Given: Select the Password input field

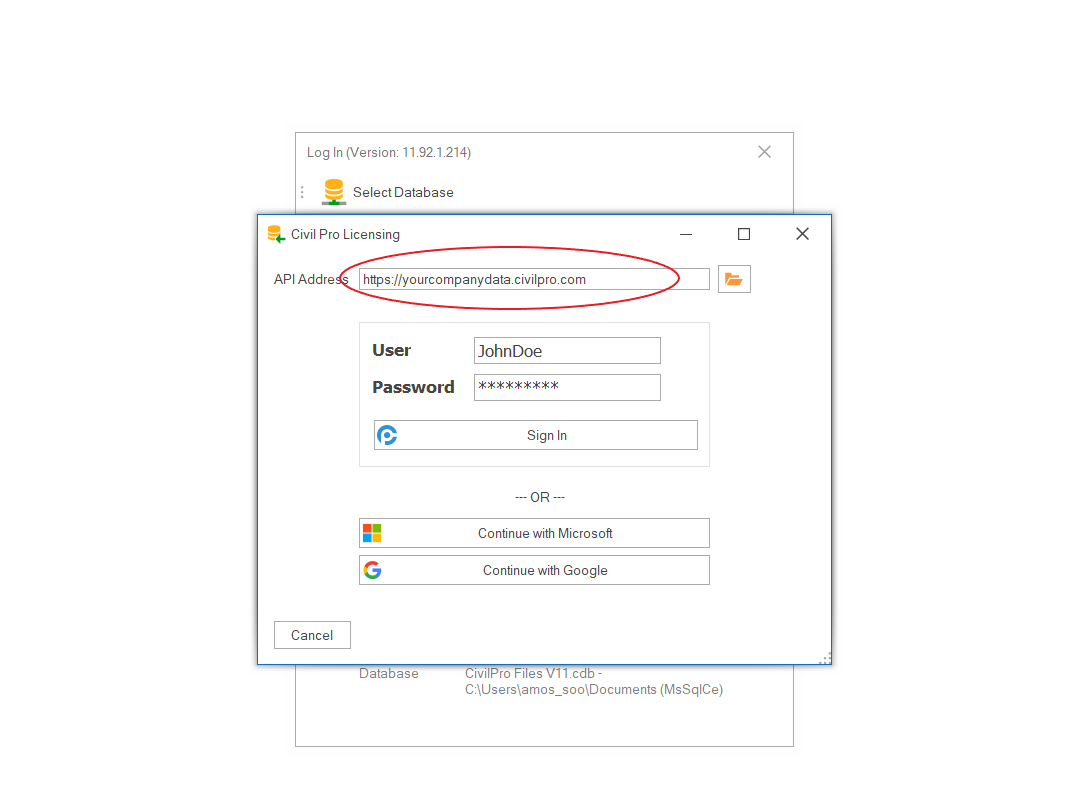Looking at the screenshot, I should tap(567, 387).
